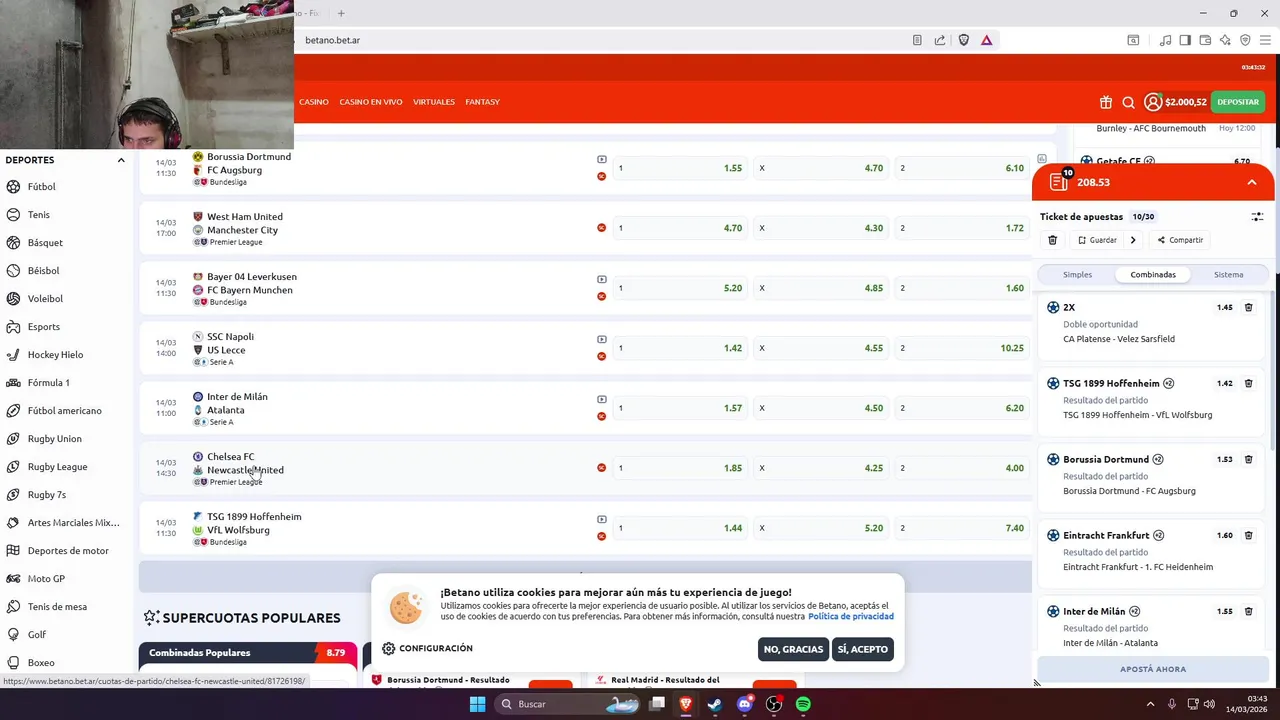This screenshot has width=1280, height=720.
Task: Open VIRTUALES menu item
Action: pos(434,102)
